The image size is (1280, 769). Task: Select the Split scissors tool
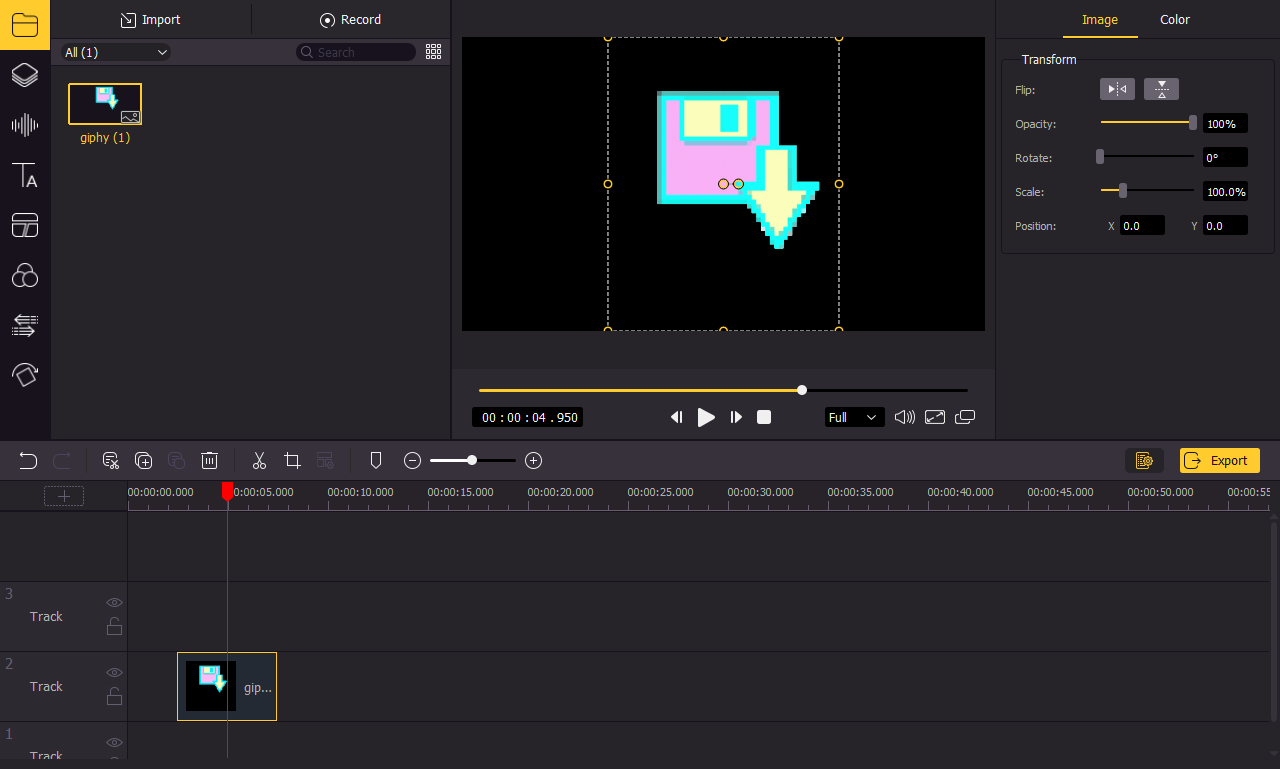[259, 461]
